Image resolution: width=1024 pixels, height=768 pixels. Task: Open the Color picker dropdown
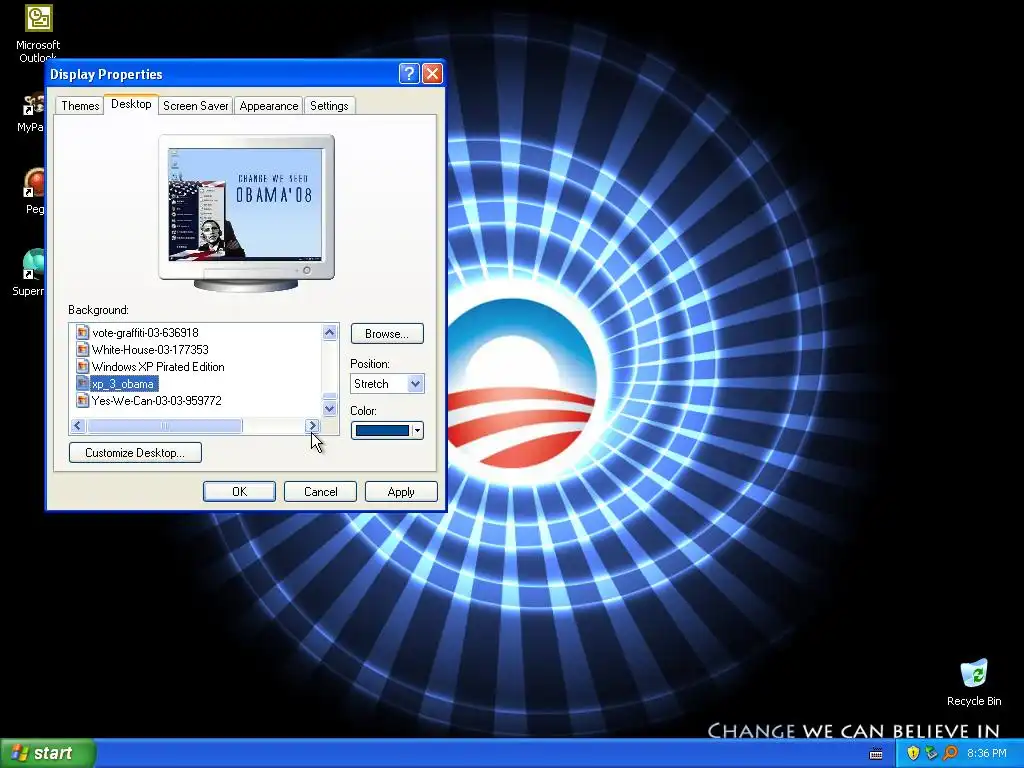click(x=387, y=430)
